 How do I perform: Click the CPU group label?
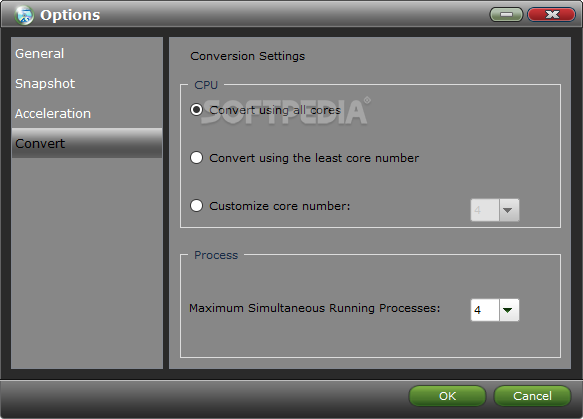point(206,85)
